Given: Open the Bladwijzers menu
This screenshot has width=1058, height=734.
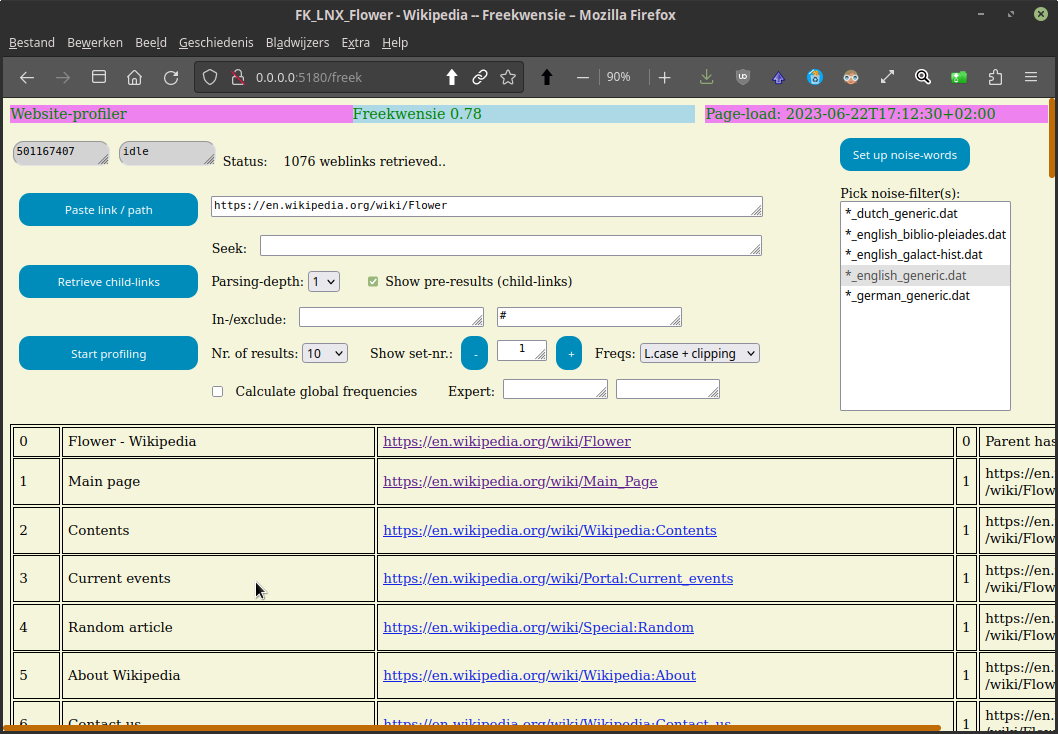Looking at the screenshot, I should [298, 43].
